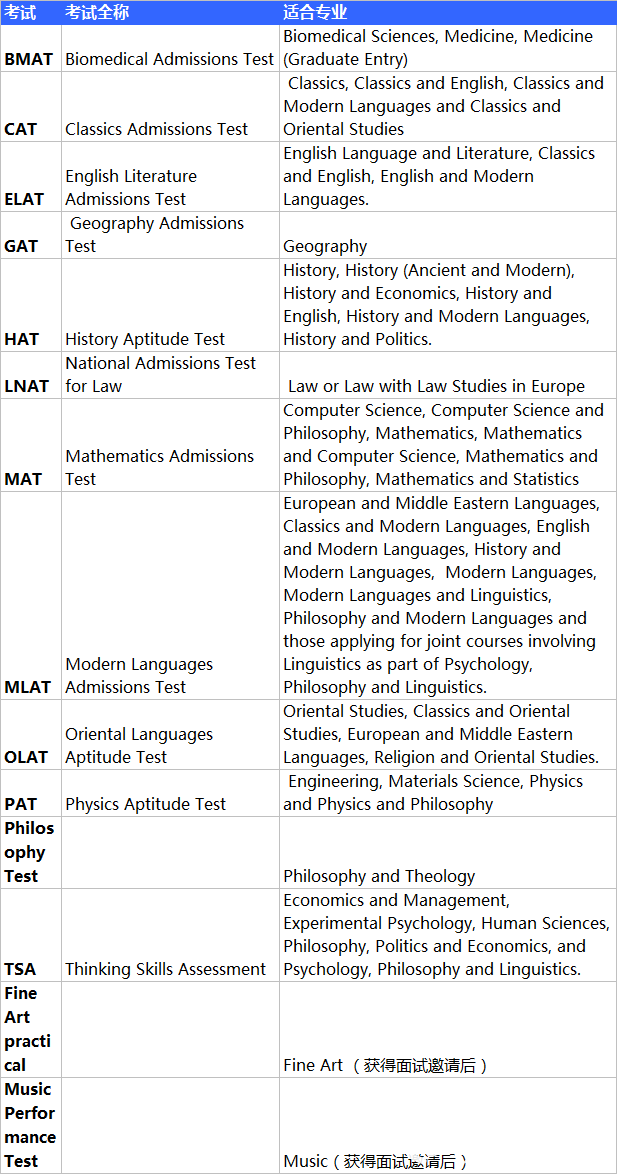Select the 考试全称 header cell

click(171, 13)
